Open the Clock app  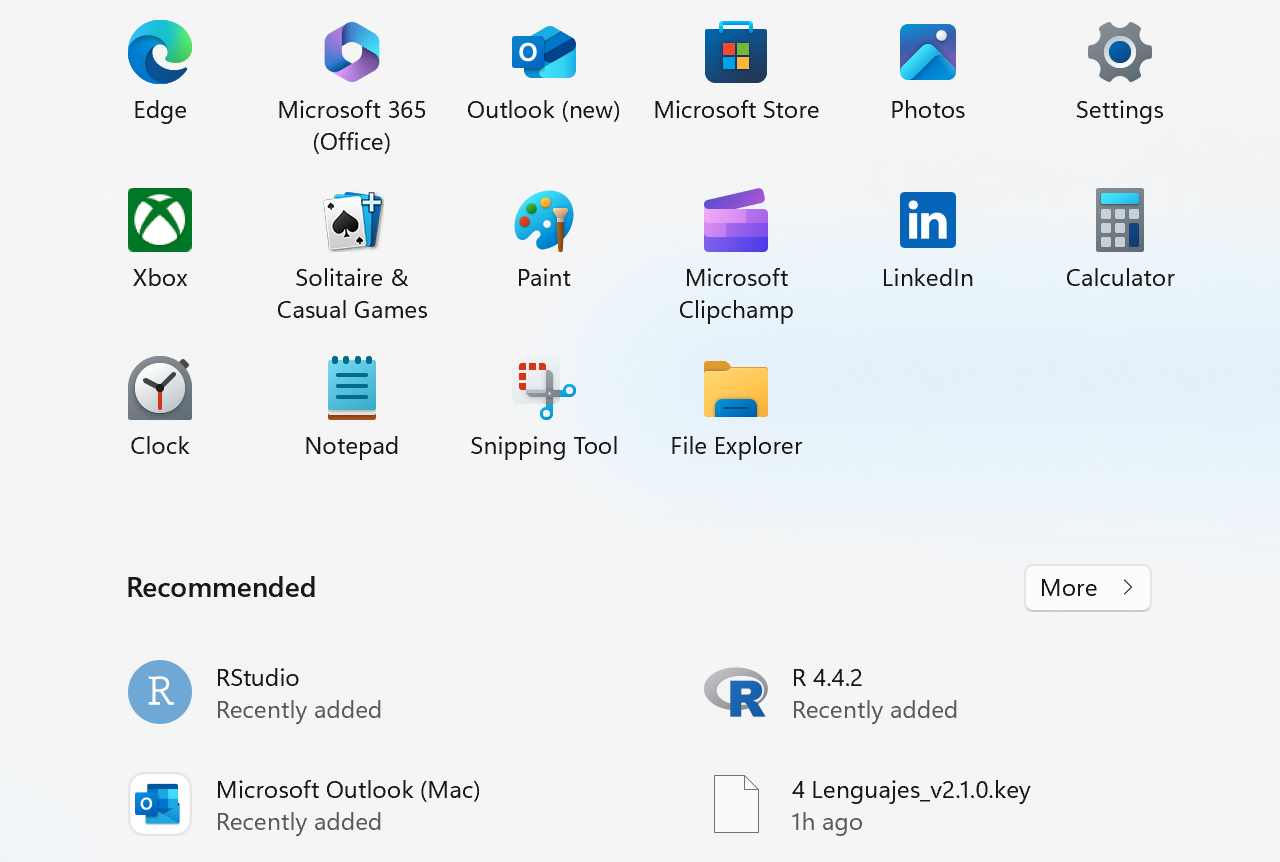(160, 389)
